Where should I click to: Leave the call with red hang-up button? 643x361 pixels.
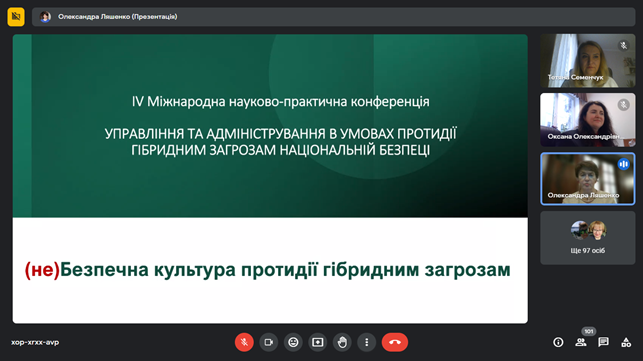394,342
